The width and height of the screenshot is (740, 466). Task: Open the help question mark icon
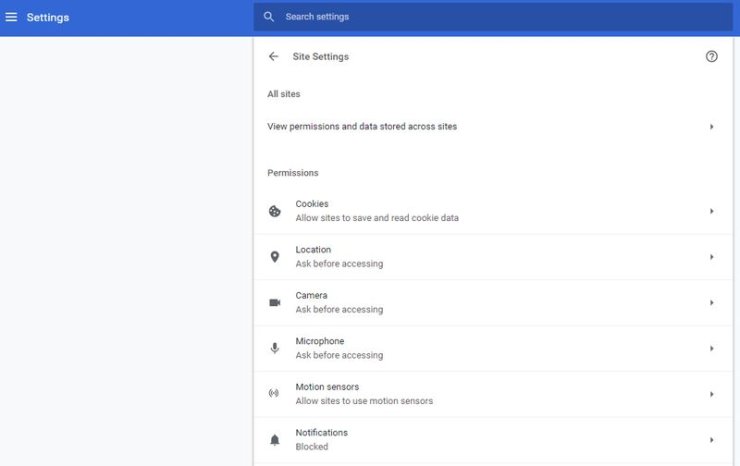711,57
